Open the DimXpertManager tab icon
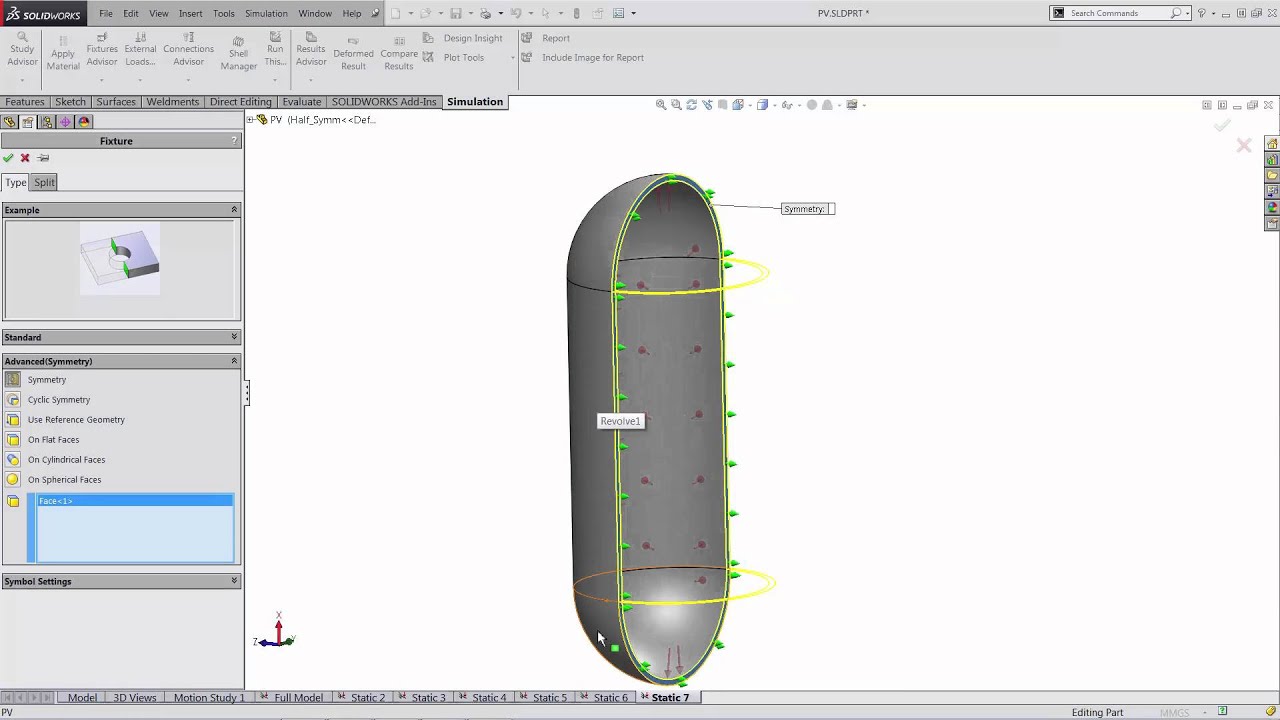 (65, 122)
